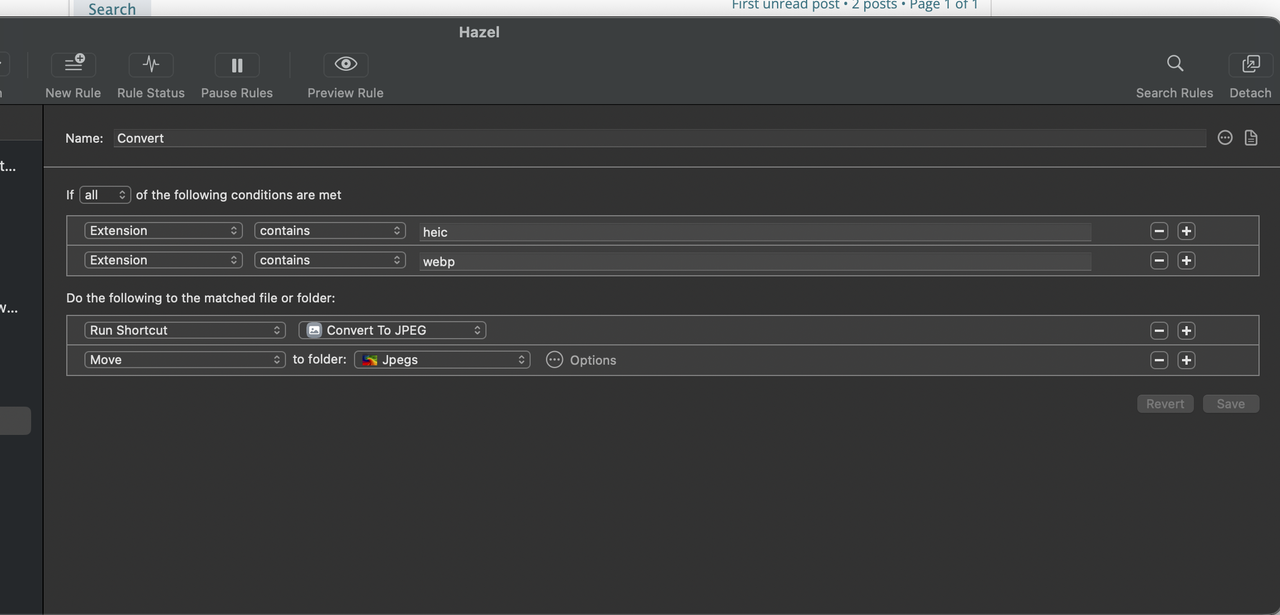Click the notes document icon beside name
1280x615 pixels.
1251,138
